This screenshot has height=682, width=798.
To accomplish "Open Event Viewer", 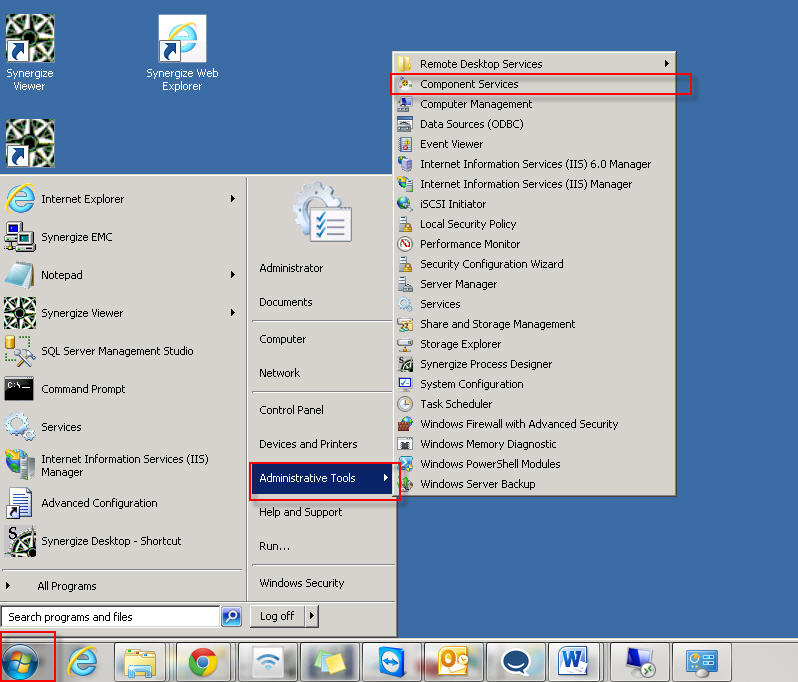I will point(534,144).
